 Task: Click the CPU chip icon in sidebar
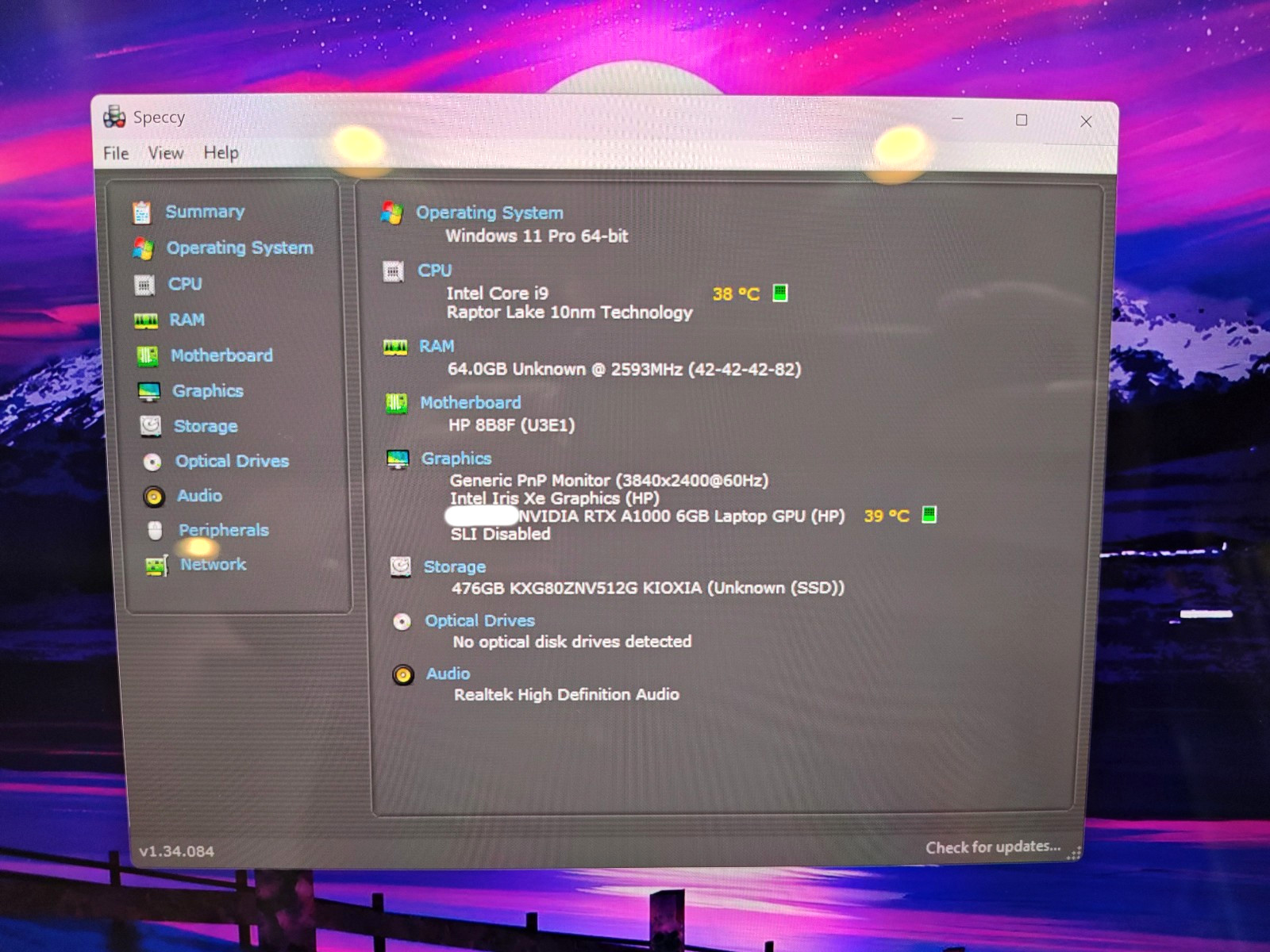[144, 285]
